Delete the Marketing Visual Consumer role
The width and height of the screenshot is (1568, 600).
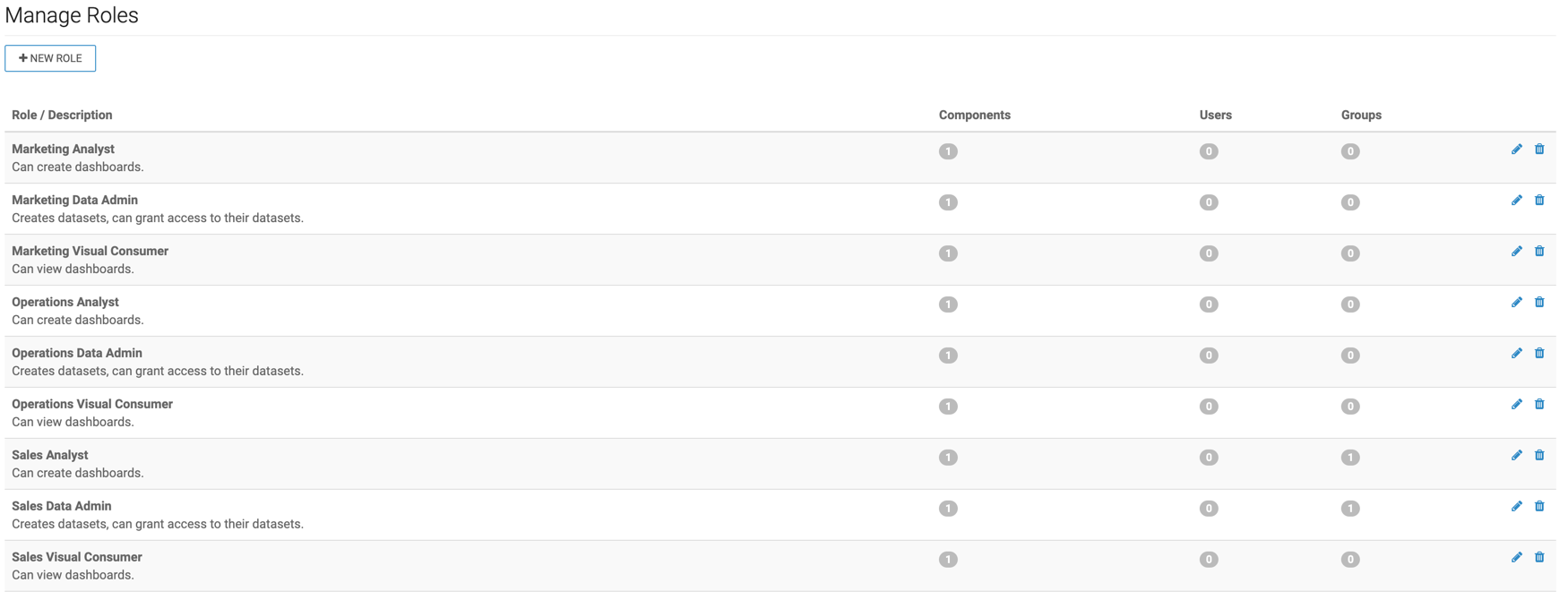(1539, 252)
